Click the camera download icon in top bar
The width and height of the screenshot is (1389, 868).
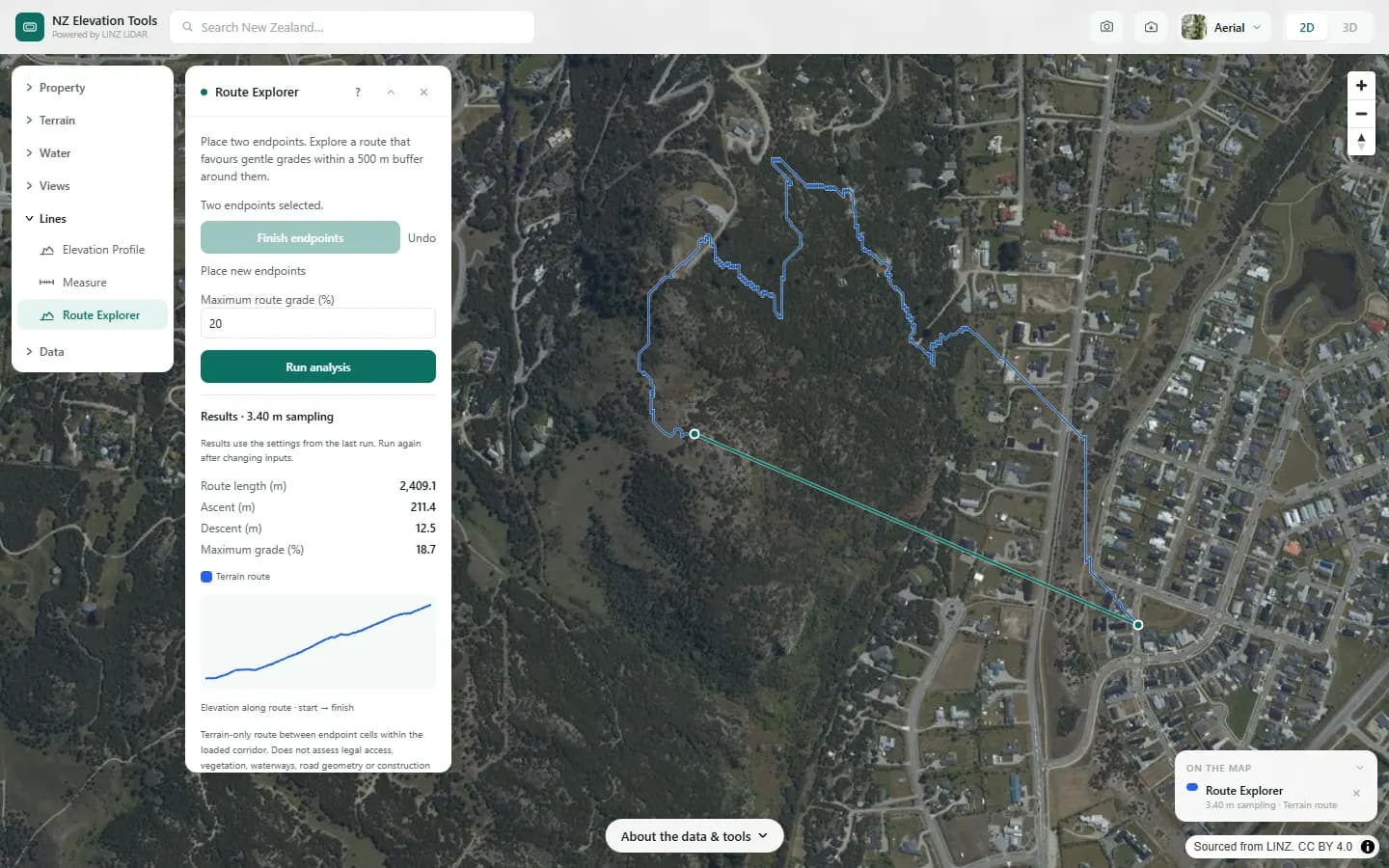tap(1151, 27)
